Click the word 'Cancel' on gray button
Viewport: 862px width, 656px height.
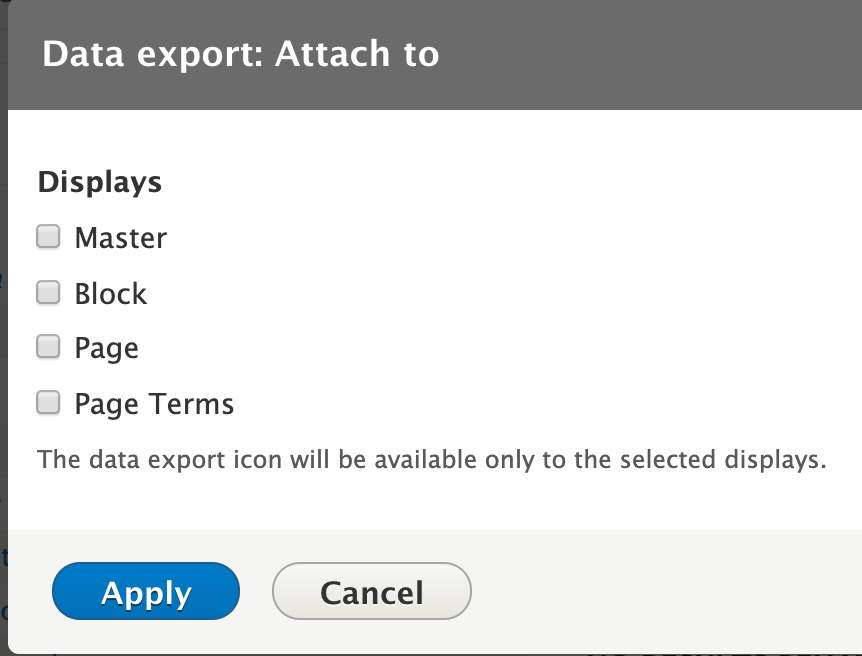pos(372,593)
